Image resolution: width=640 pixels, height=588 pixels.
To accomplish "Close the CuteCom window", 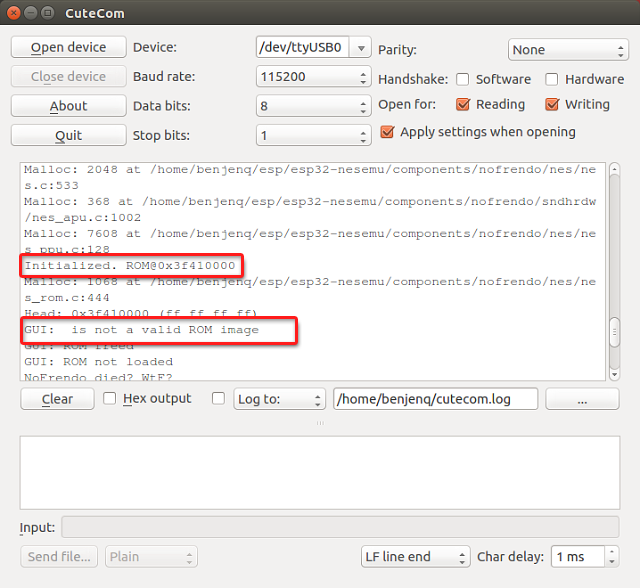I will coord(14,13).
